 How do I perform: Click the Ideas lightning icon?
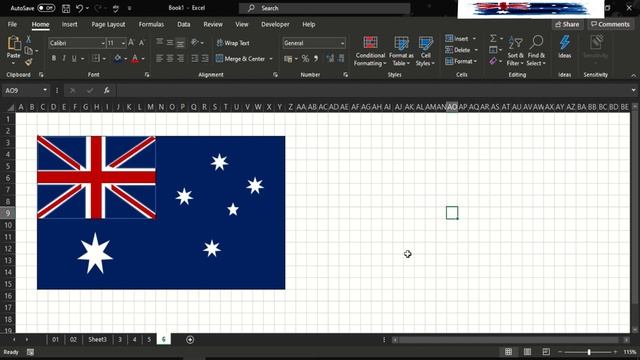(x=564, y=47)
